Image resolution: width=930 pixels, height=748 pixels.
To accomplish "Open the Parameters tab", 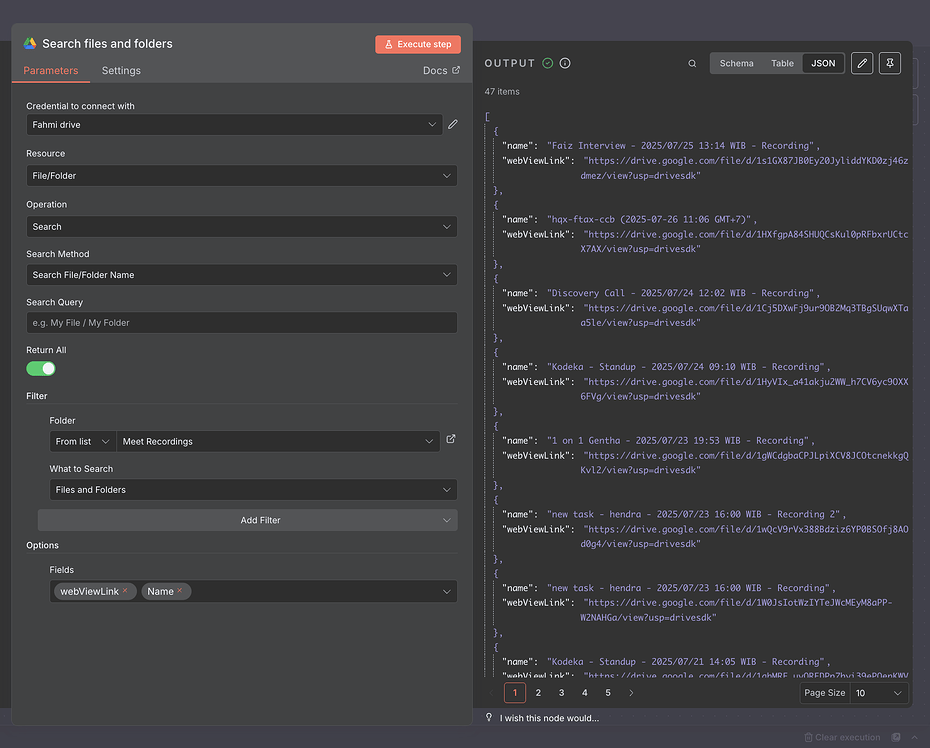I will (x=51, y=71).
